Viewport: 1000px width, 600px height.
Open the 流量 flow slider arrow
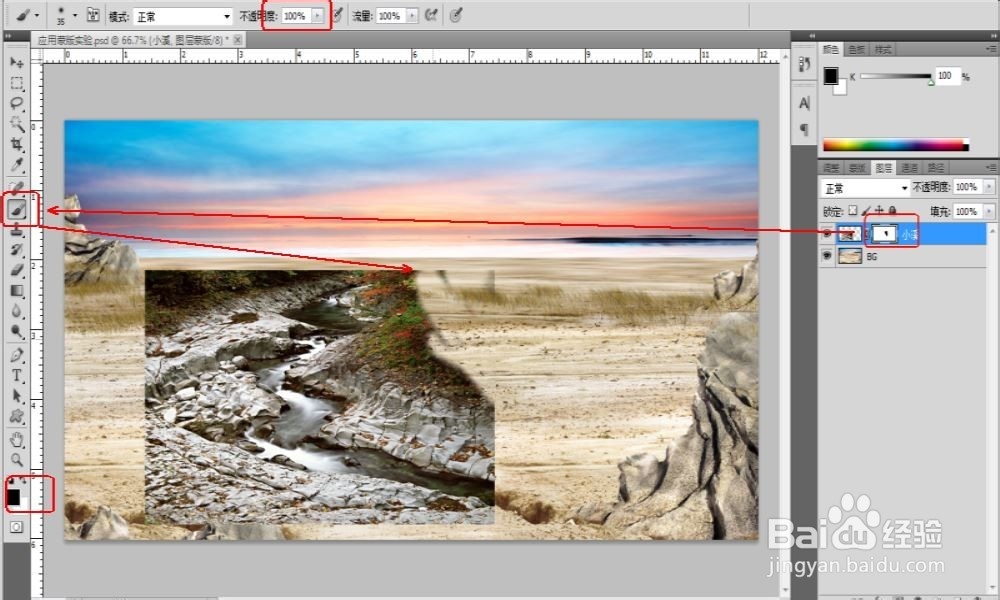[x=412, y=15]
